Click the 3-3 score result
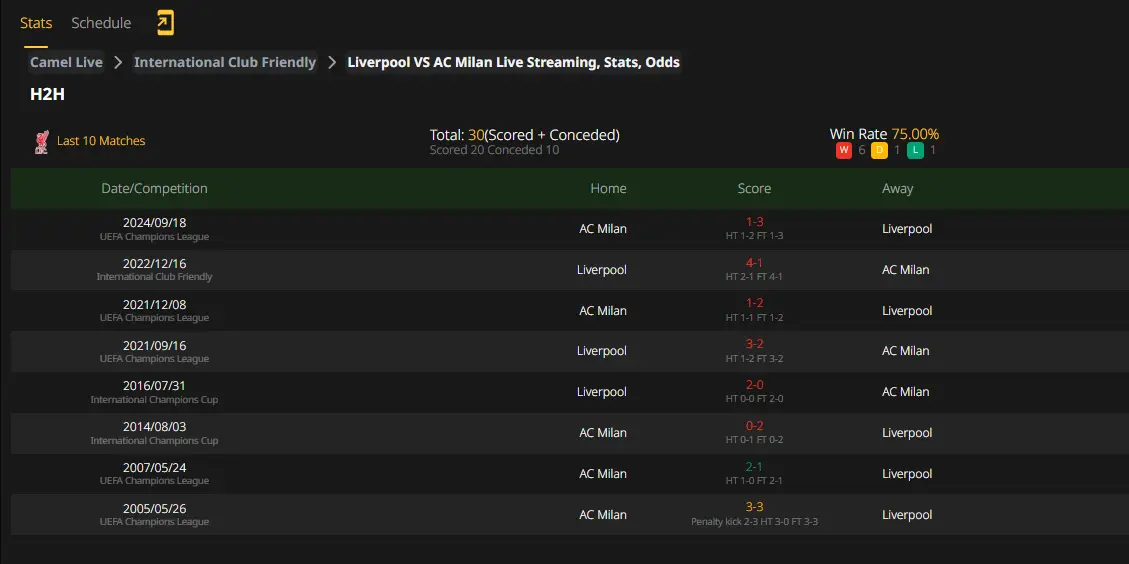 coord(755,507)
